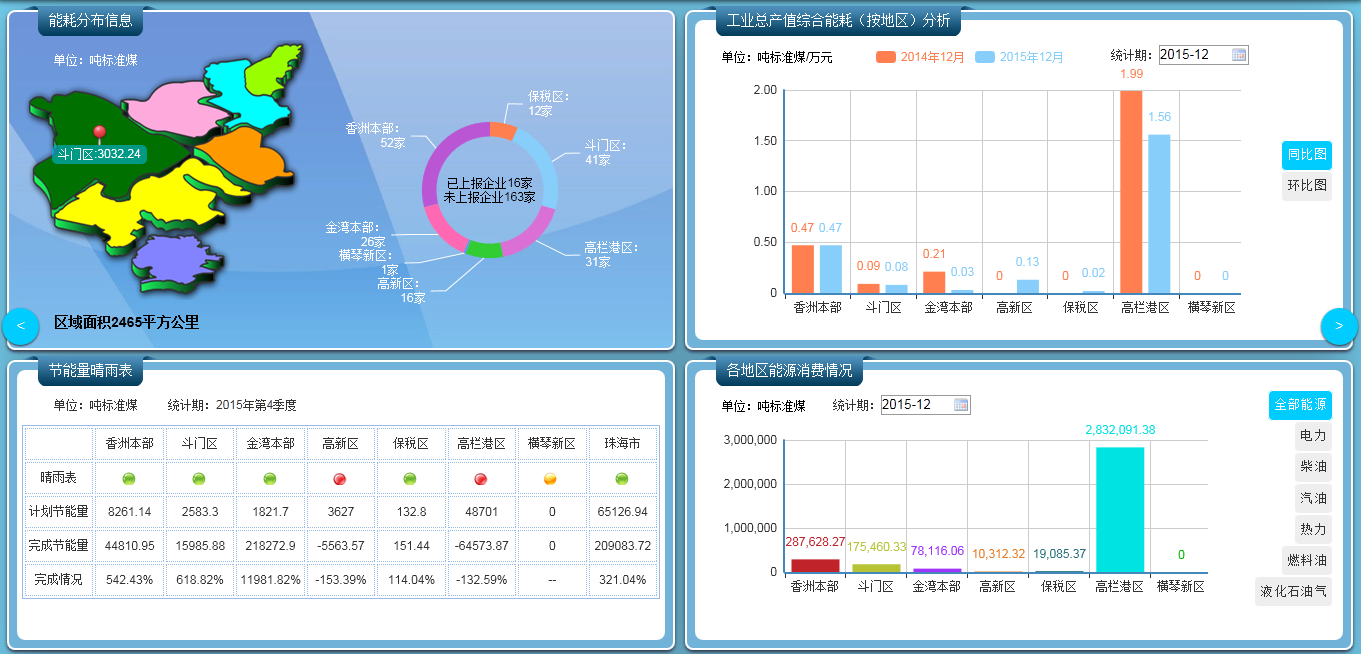Select the 全部能源 filter
Viewport: 1361px width, 654px height.
pyautogui.click(x=1300, y=405)
